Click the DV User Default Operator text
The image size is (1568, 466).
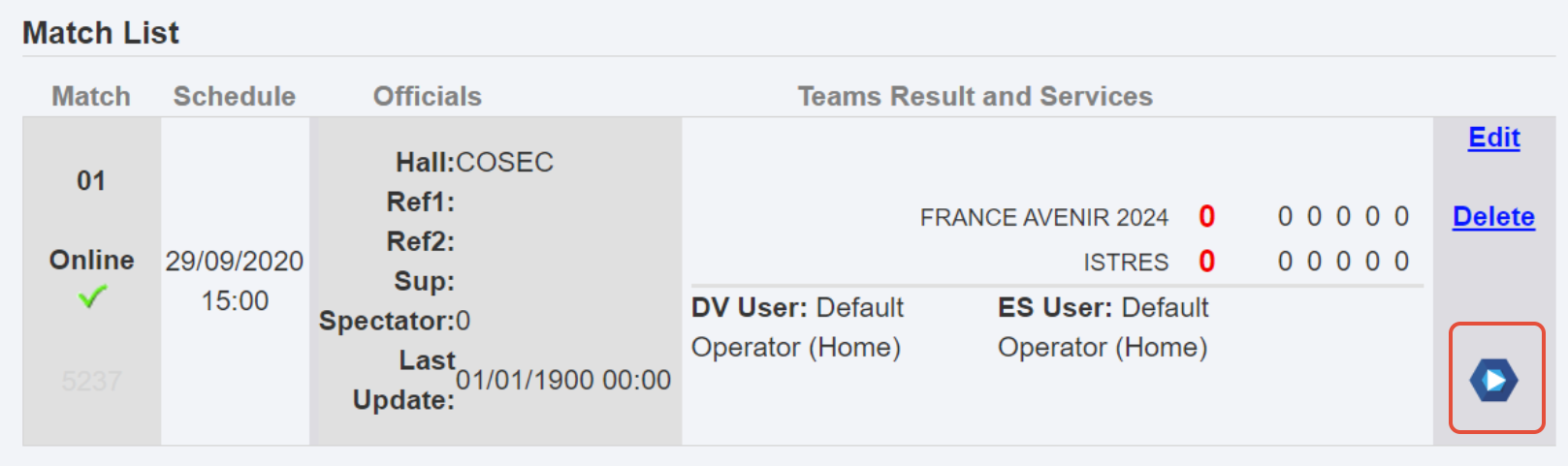pyautogui.click(x=797, y=327)
